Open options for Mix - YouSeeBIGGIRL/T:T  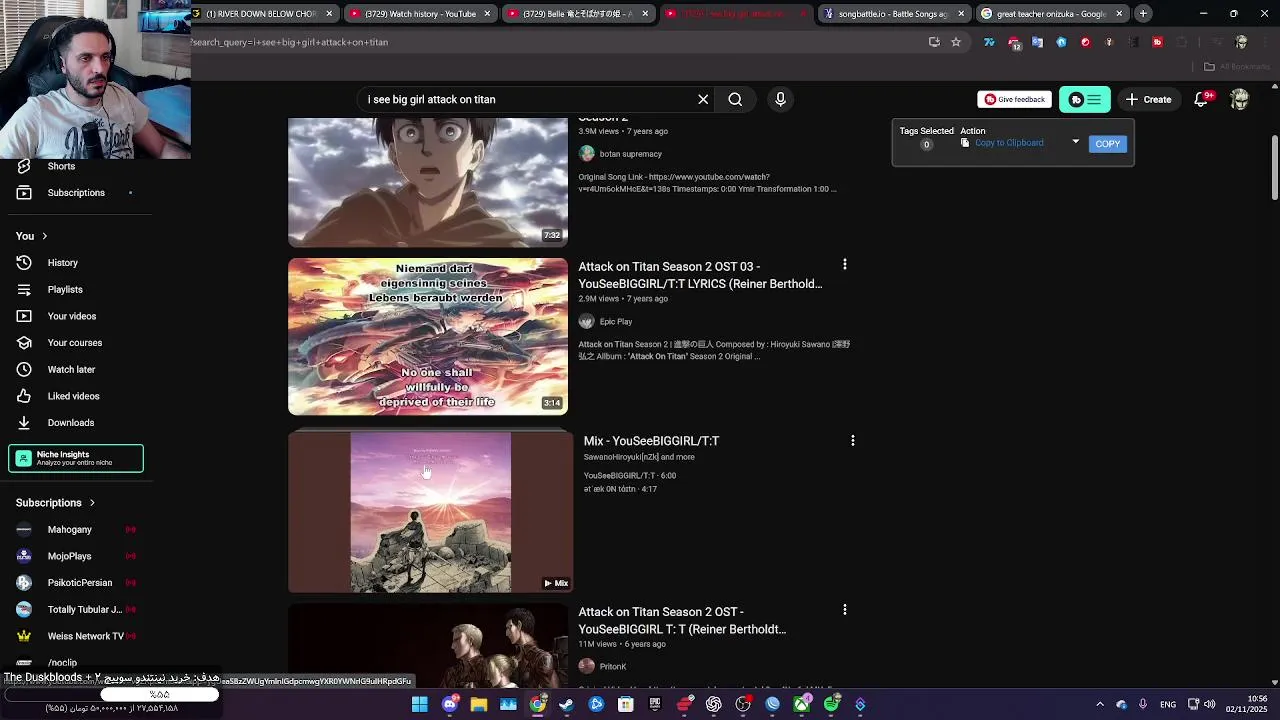click(853, 440)
